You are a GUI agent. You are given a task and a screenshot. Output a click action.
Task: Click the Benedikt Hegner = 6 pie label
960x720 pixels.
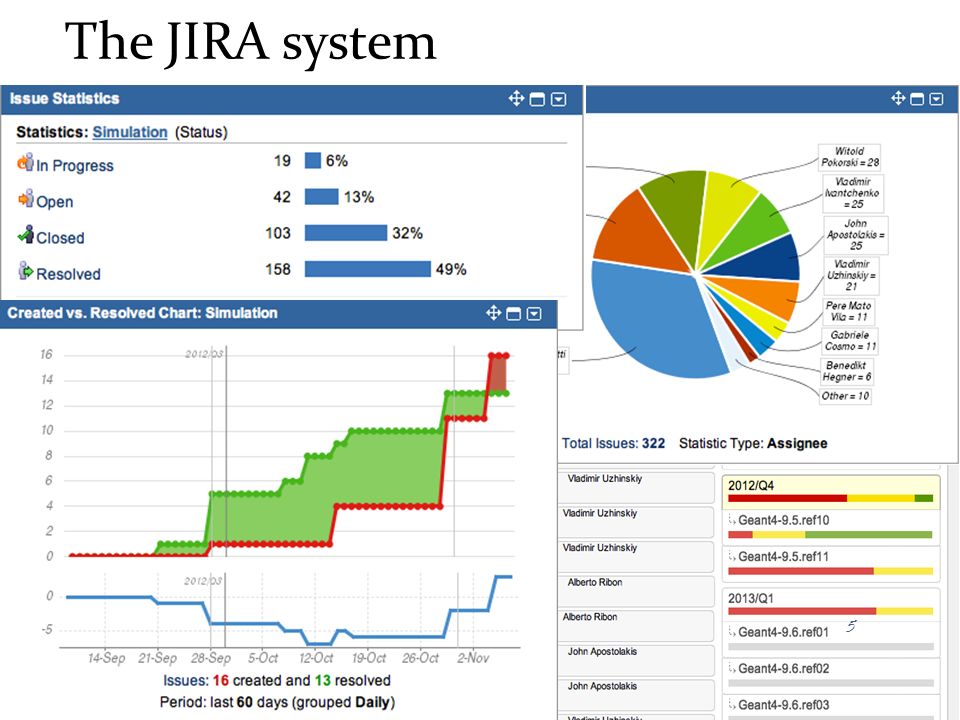[x=846, y=371]
